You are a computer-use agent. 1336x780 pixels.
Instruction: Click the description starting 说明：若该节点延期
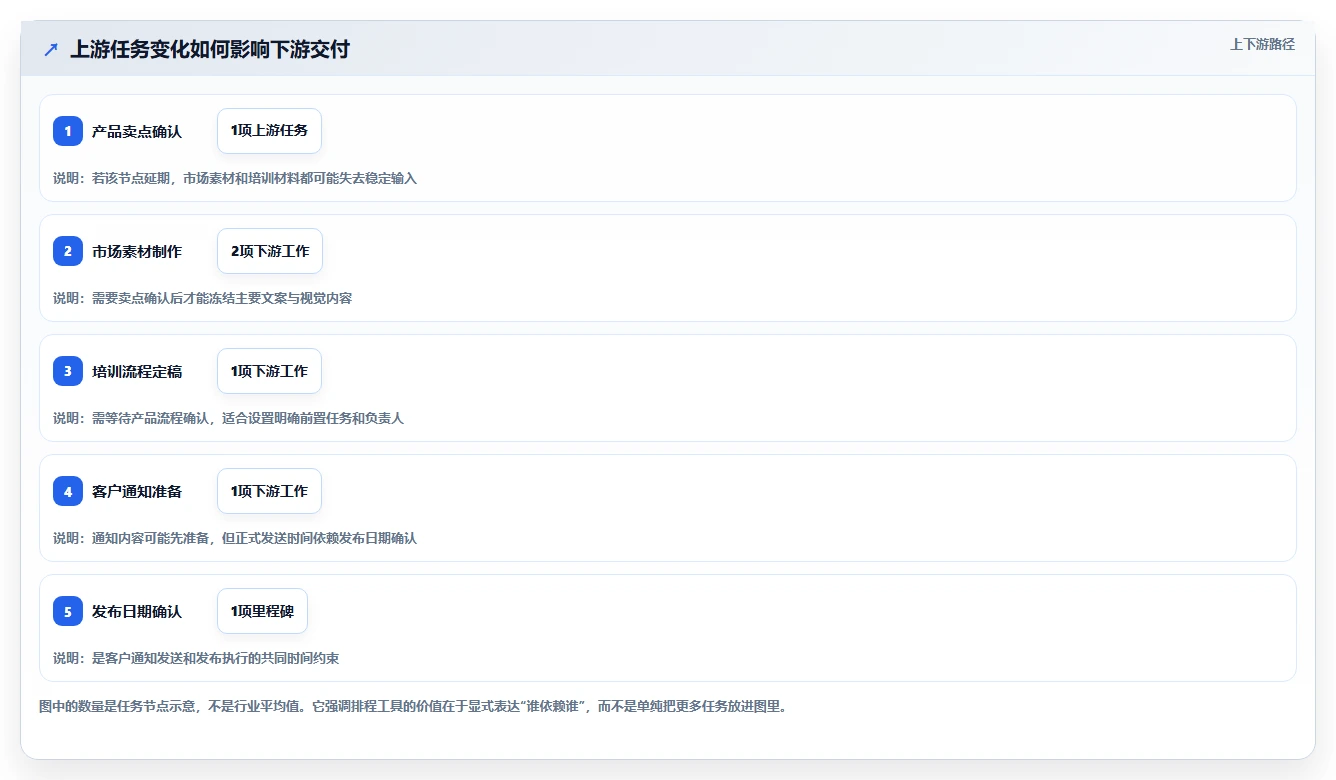tap(235, 178)
